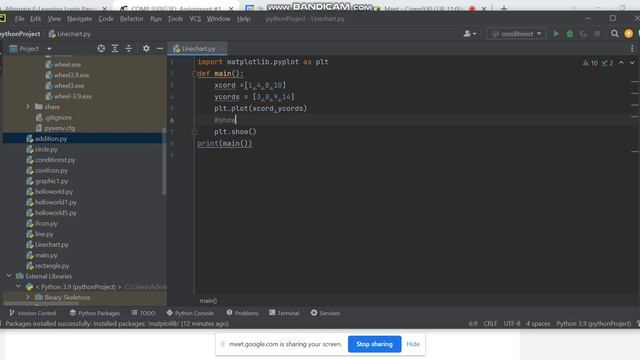Open the Code menu
This screenshot has width=640, height=360.
coord(106,19)
